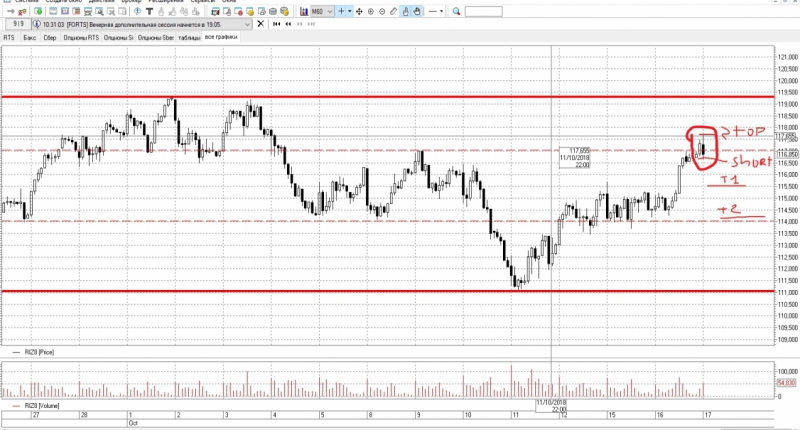Image resolution: width=800 pixels, height=430 pixels.
Task: Click the table-with-red-dot toolbar icon
Action: click(238, 11)
